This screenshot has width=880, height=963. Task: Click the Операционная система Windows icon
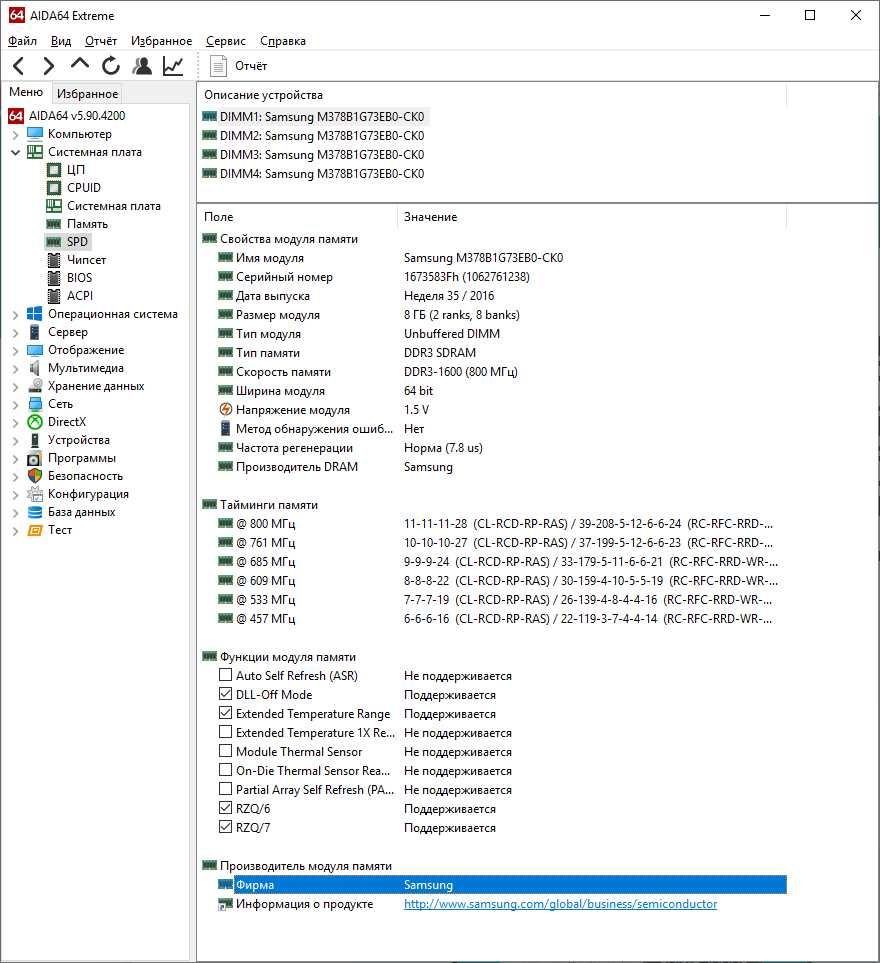tap(35, 314)
